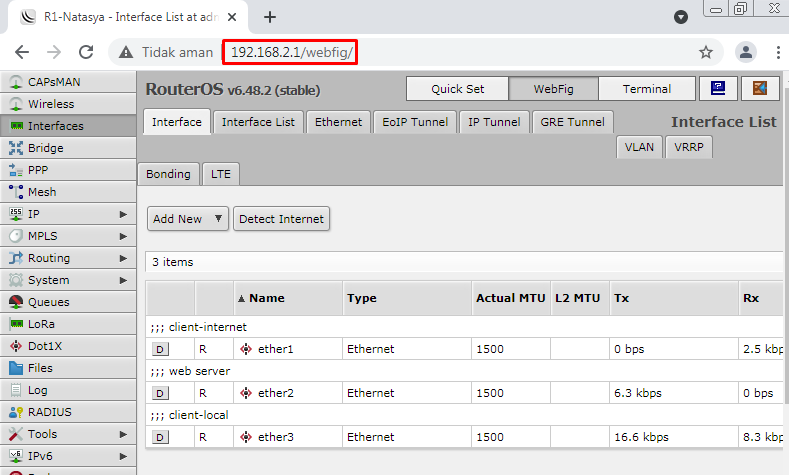Click the WebFig button

click(x=554, y=89)
